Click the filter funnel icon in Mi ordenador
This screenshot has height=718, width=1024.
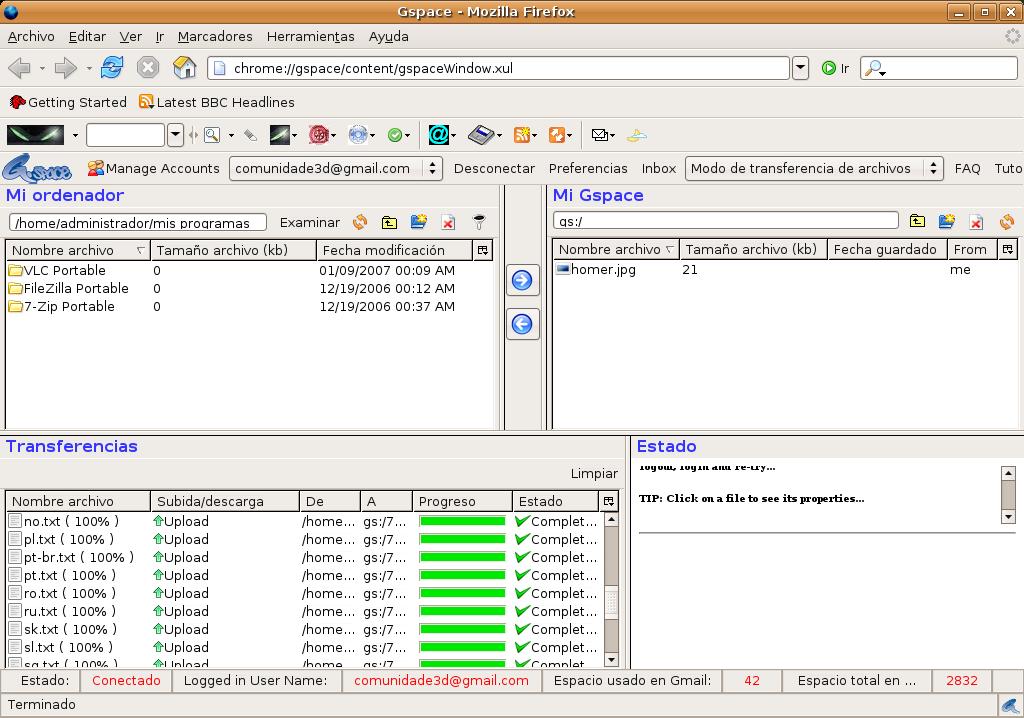[479, 222]
